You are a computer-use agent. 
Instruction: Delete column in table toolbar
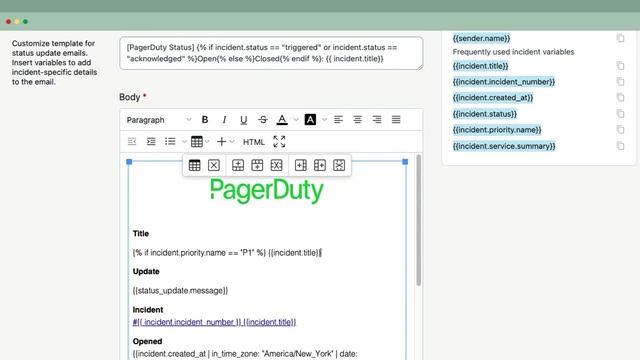coord(339,165)
